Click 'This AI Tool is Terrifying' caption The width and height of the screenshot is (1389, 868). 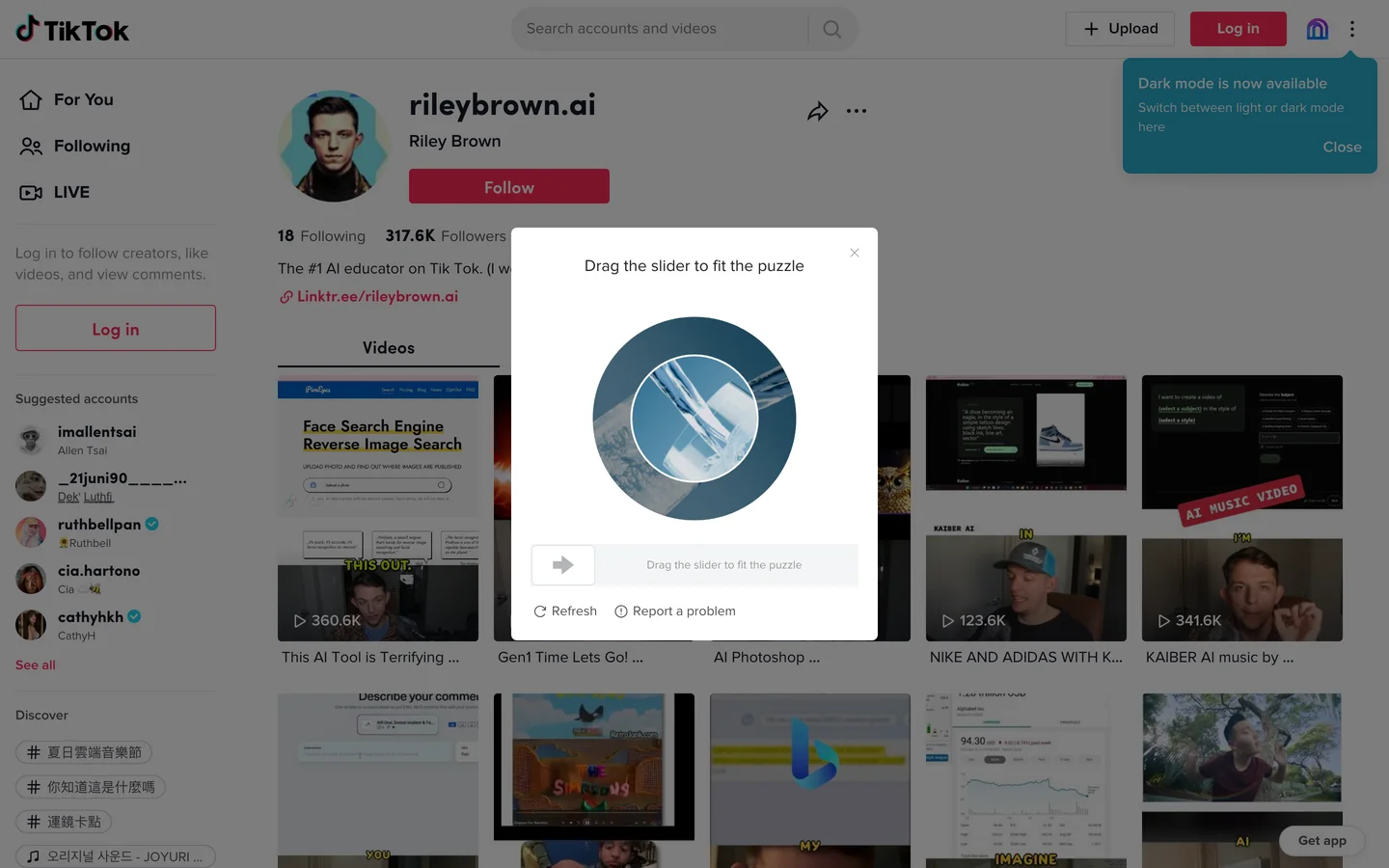tap(370, 657)
